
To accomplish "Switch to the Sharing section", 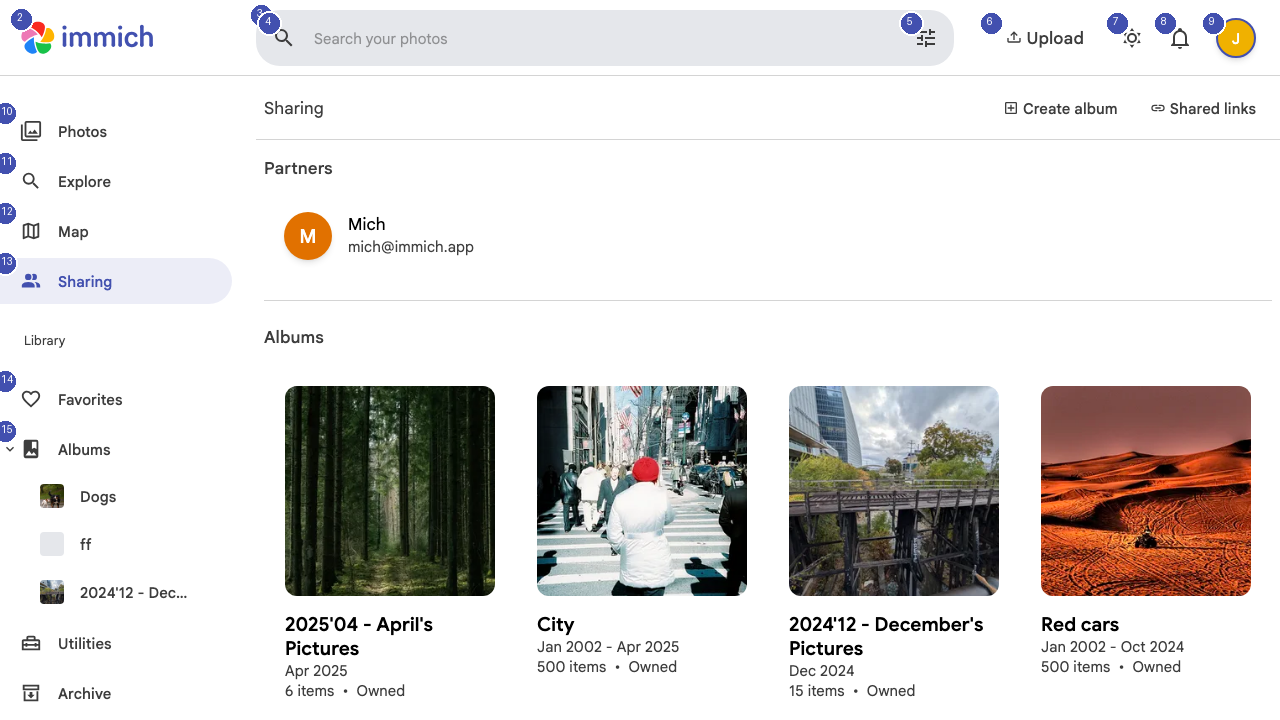I will click(84, 281).
